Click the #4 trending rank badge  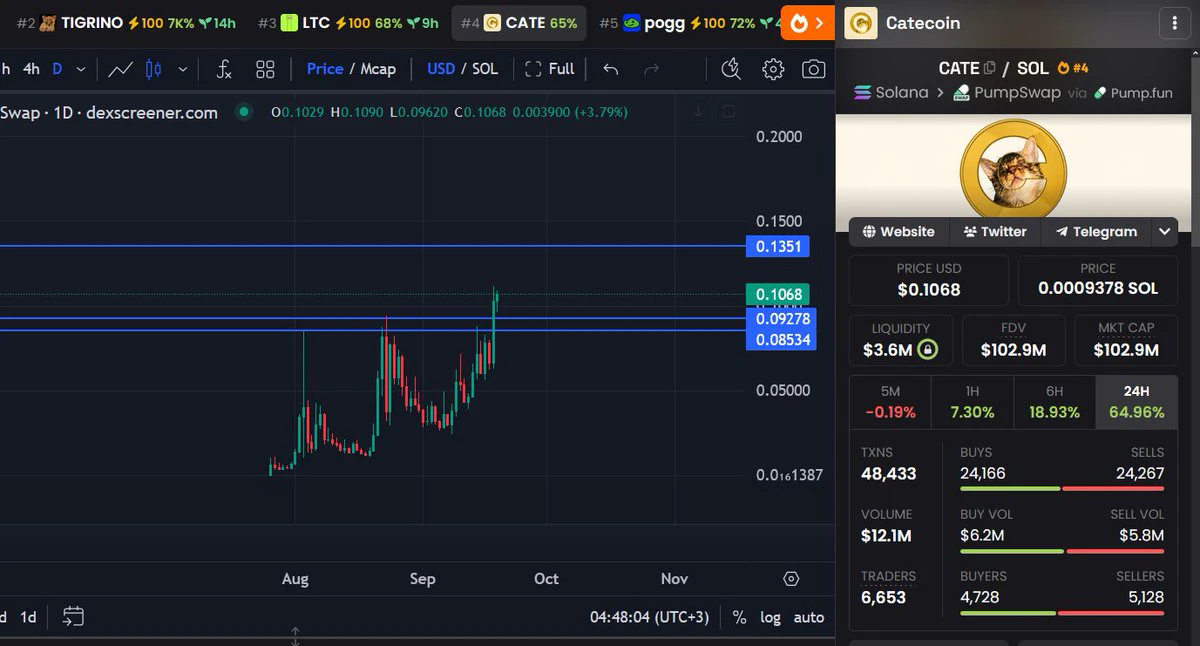pyautogui.click(x=1073, y=68)
